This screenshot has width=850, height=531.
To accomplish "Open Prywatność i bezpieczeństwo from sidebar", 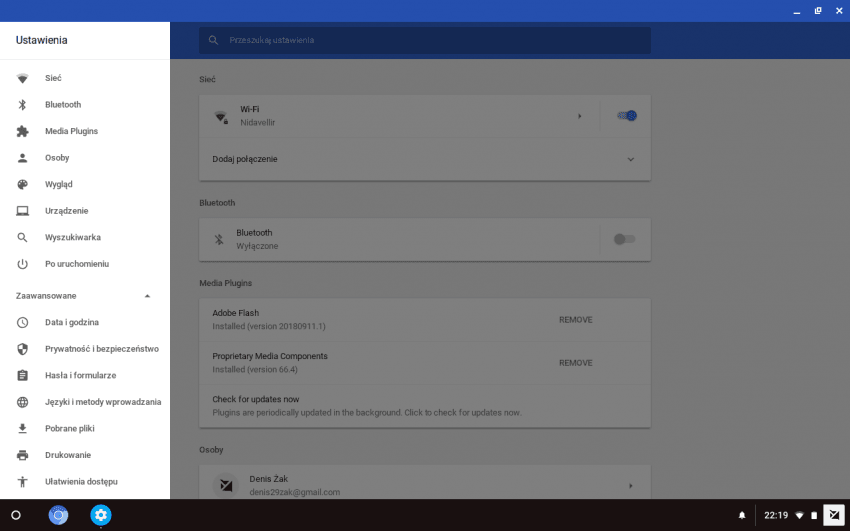I will (x=102, y=349).
